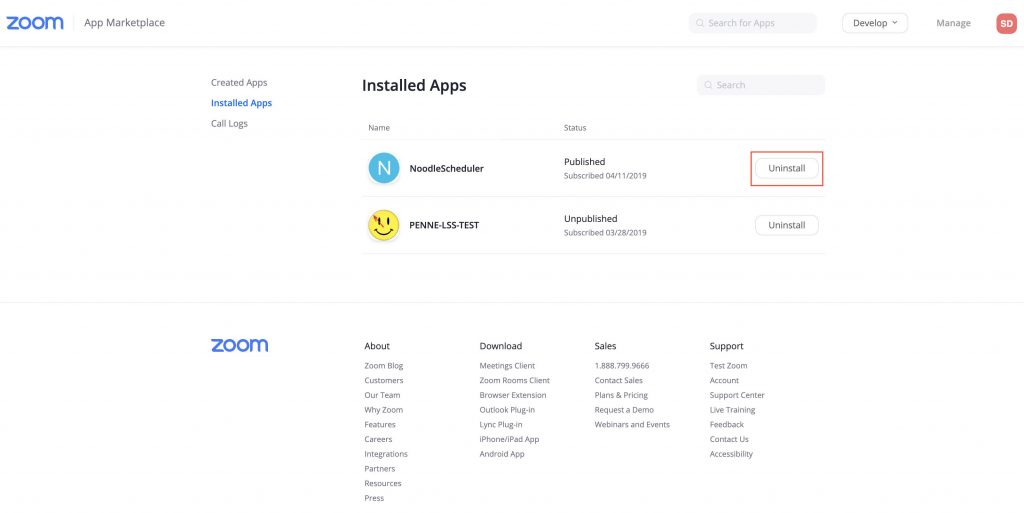Click the Unpublished status text
The width and height of the screenshot is (1024, 513).
[590, 219]
